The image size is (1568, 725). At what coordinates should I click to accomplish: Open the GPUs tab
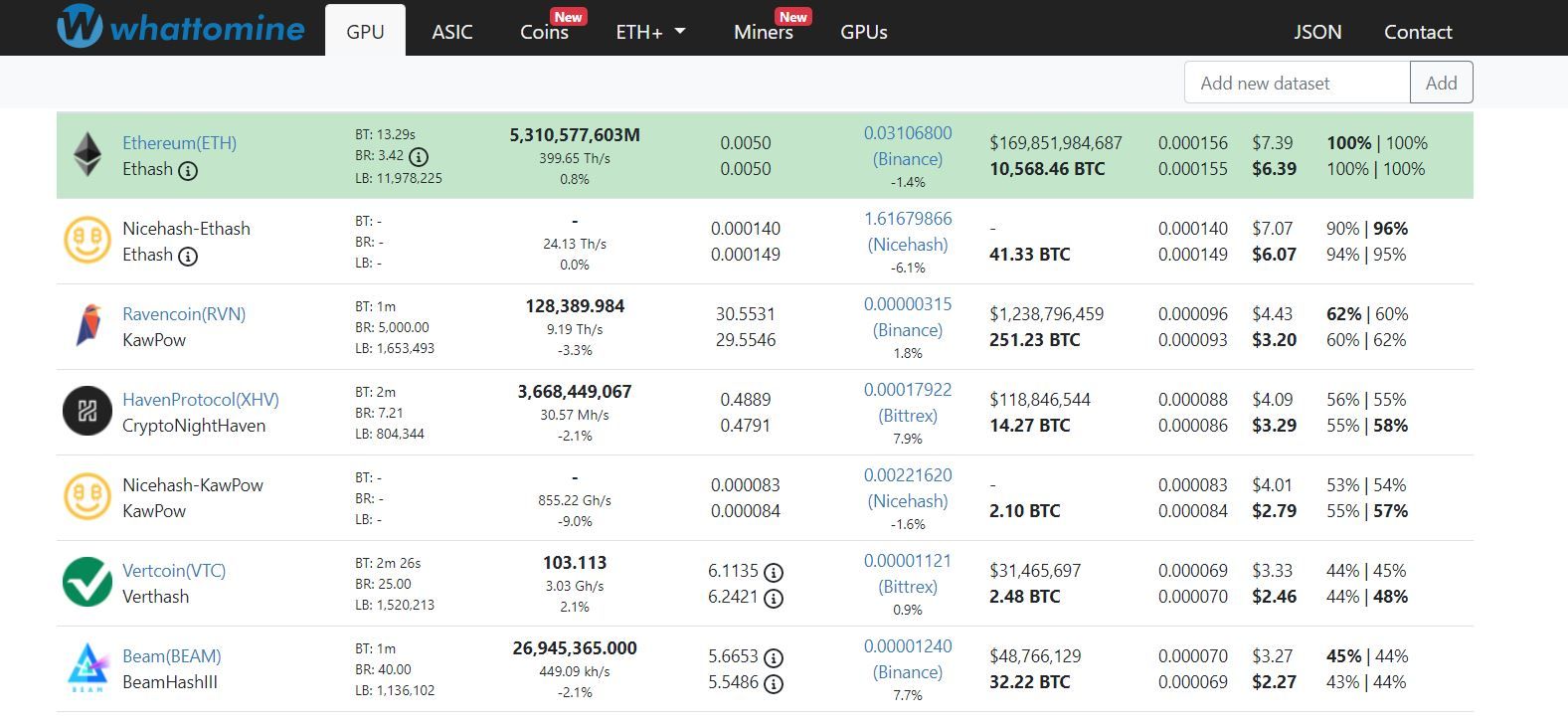click(x=864, y=31)
